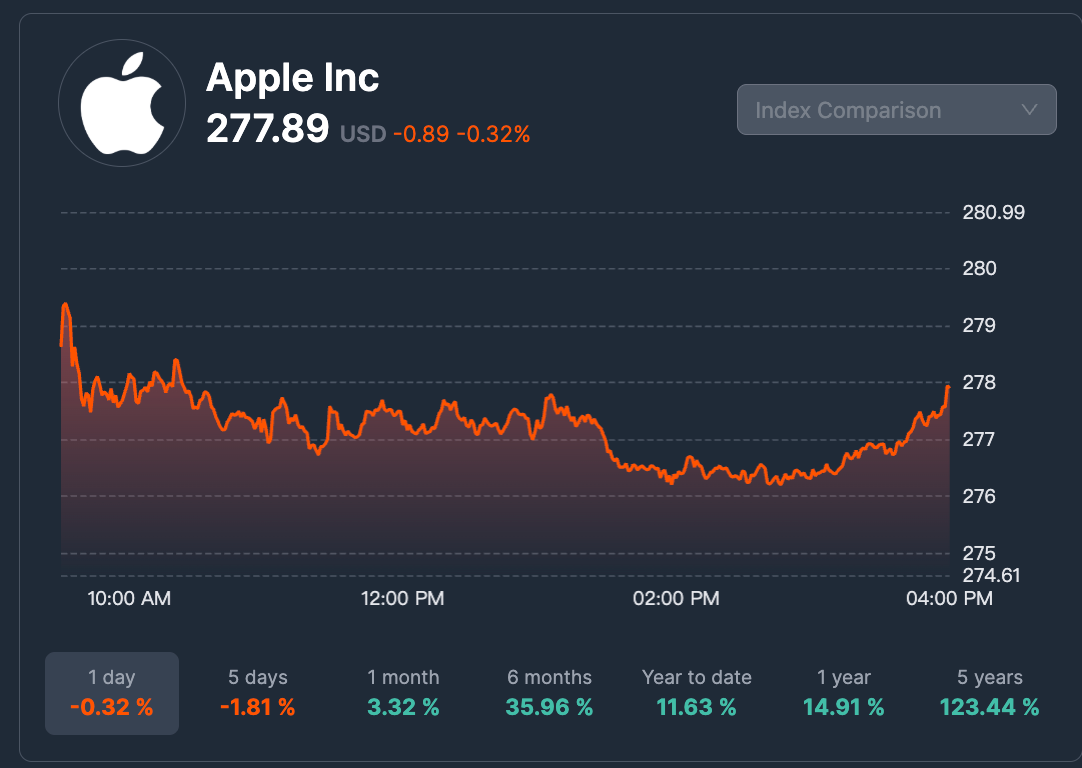
Task: Click the Apple logo icon
Action: (122, 105)
